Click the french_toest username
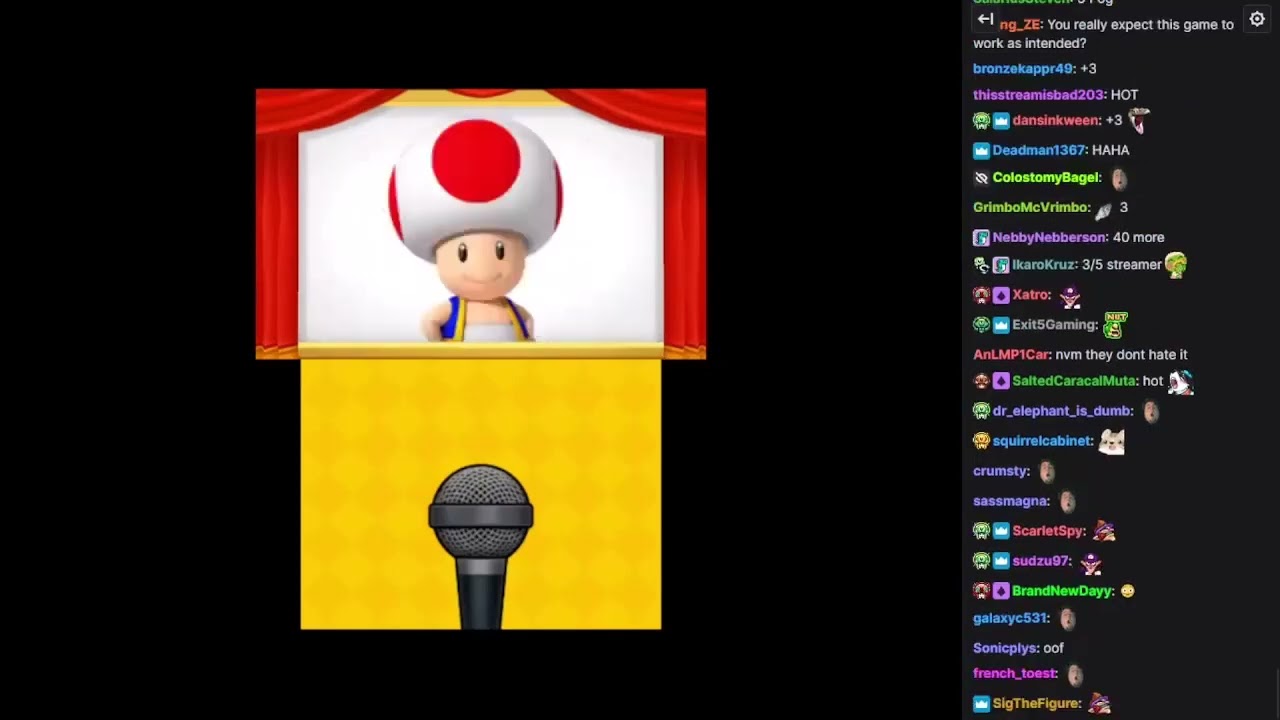 point(1014,674)
